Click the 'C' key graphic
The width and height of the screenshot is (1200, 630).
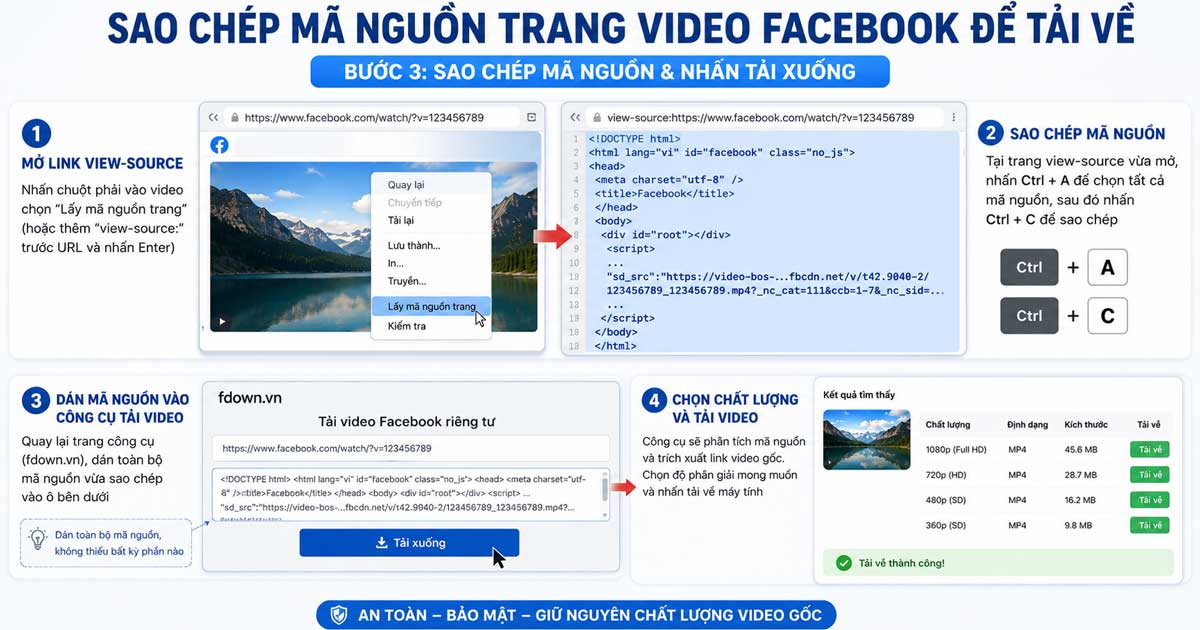(1107, 316)
